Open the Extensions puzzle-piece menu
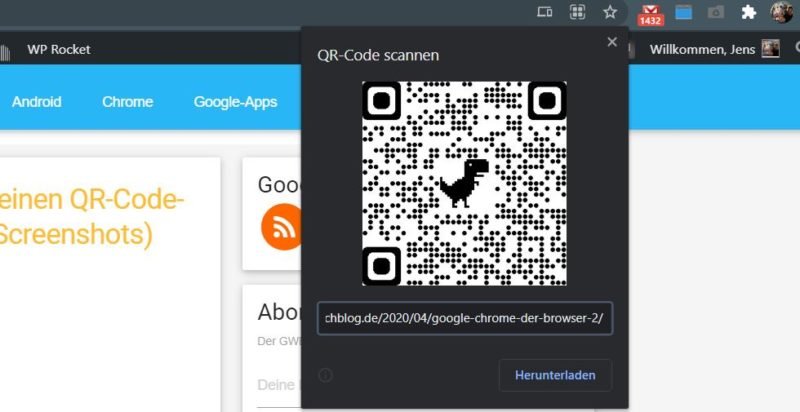The width and height of the screenshot is (800, 412). (x=748, y=12)
